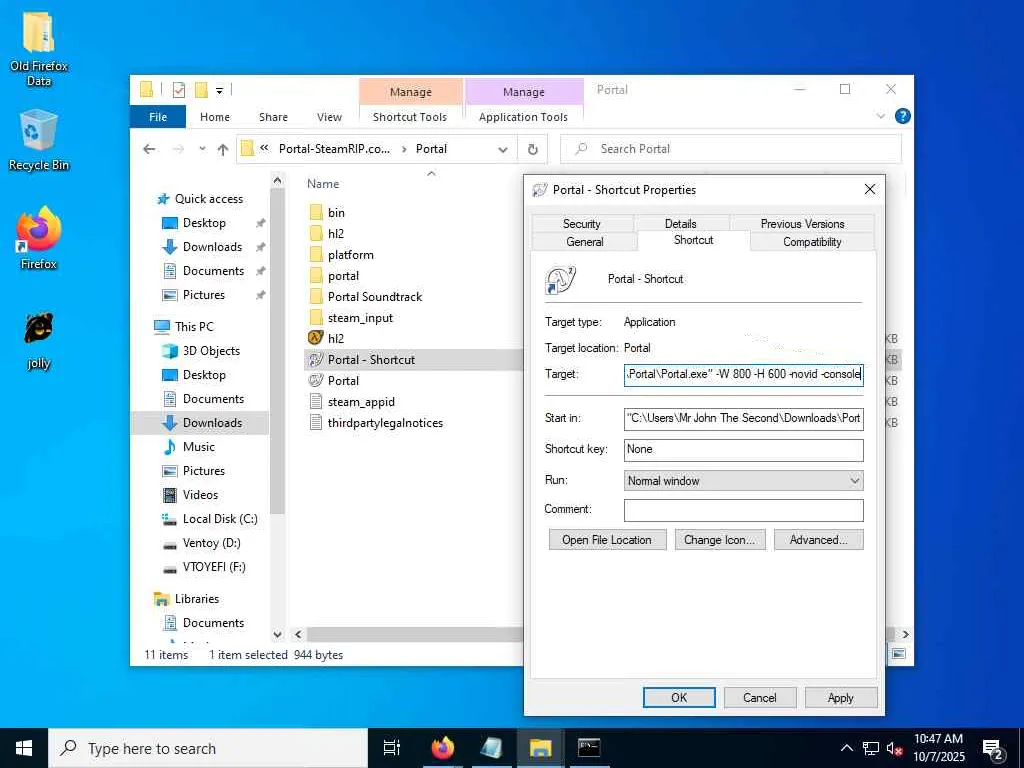Open the Application Tools tab
The width and height of the screenshot is (1024, 768).
coord(523,117)
